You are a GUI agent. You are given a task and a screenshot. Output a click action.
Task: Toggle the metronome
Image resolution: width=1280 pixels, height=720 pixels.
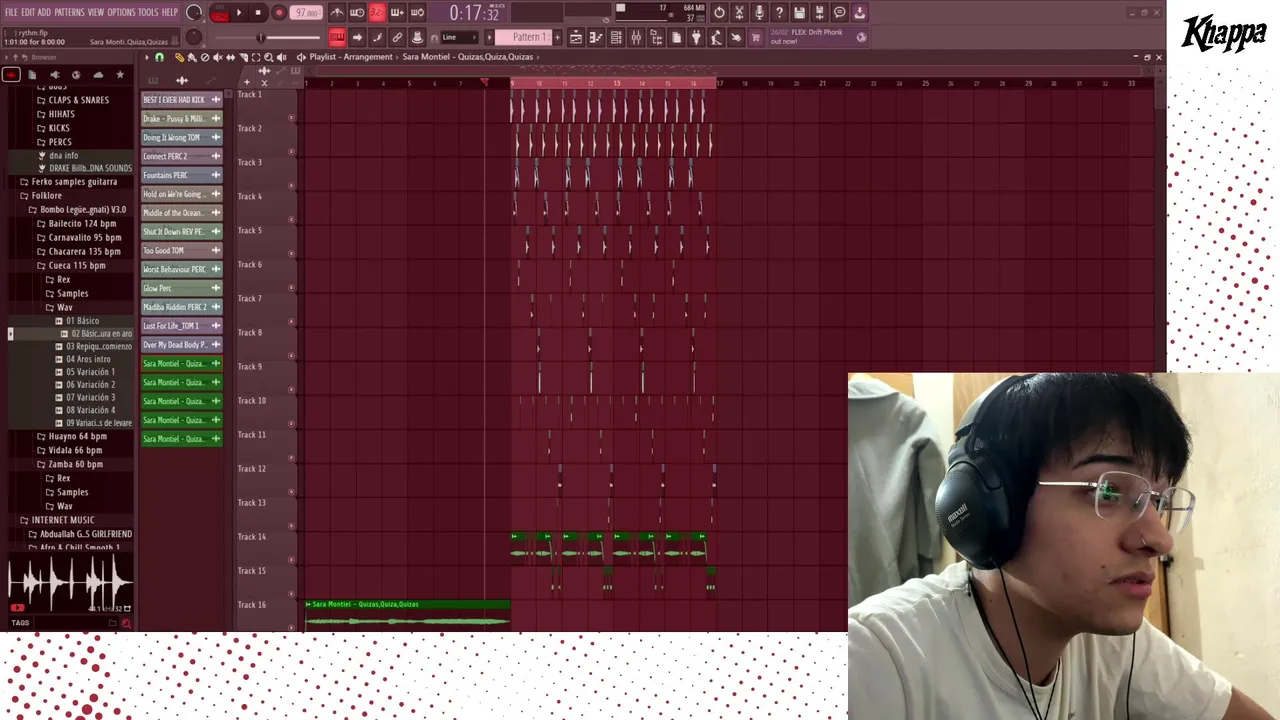[337, 12]
